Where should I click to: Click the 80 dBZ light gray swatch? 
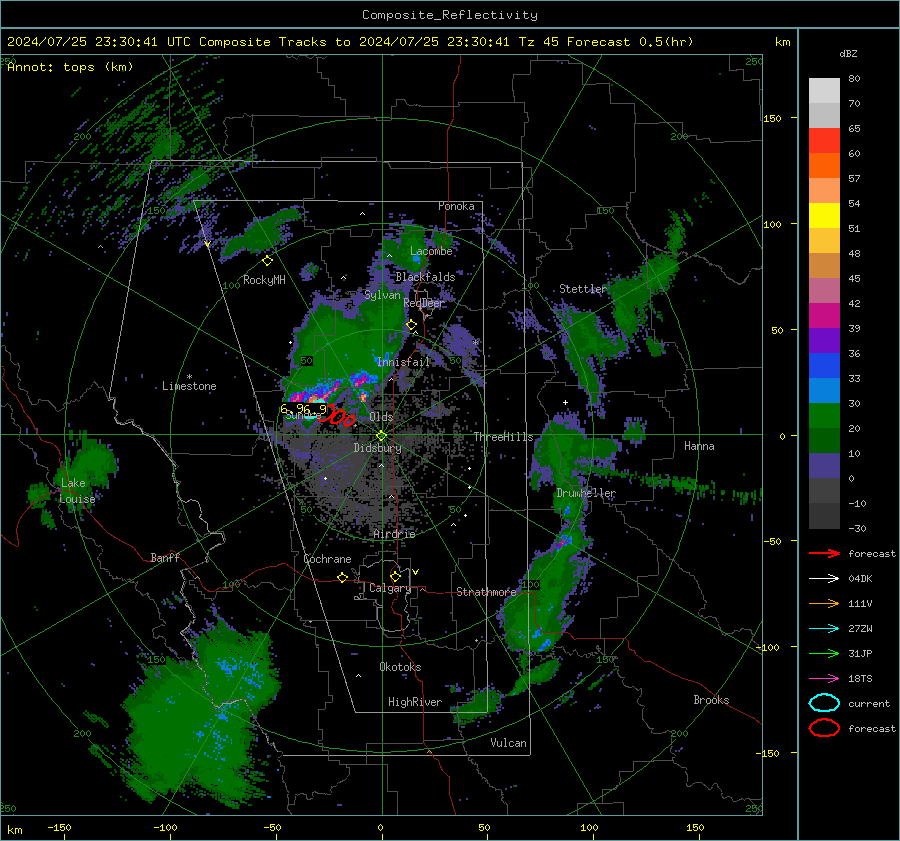pos(824,90)
